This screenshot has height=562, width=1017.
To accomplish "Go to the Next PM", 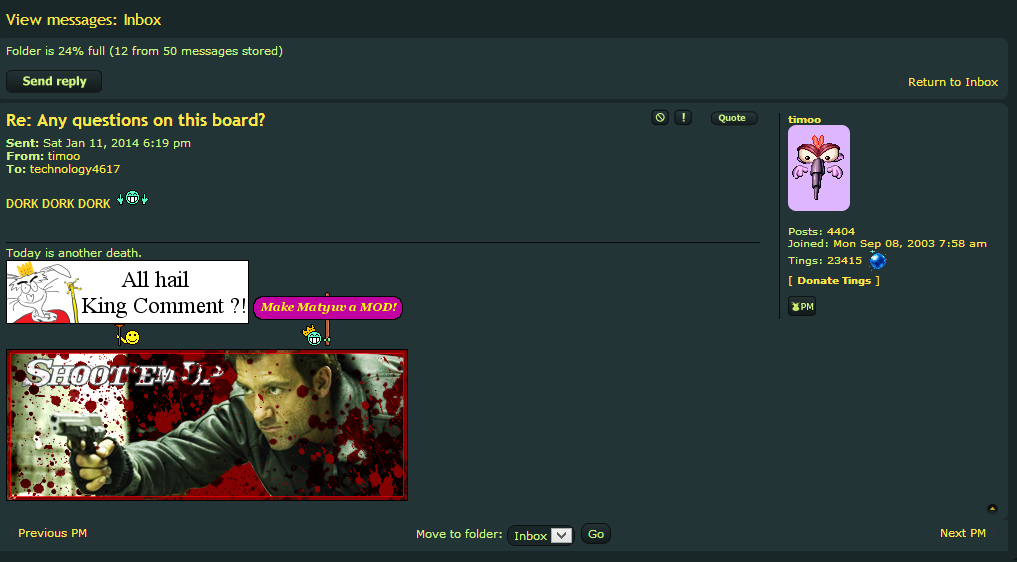I will [x=963, y=533].
